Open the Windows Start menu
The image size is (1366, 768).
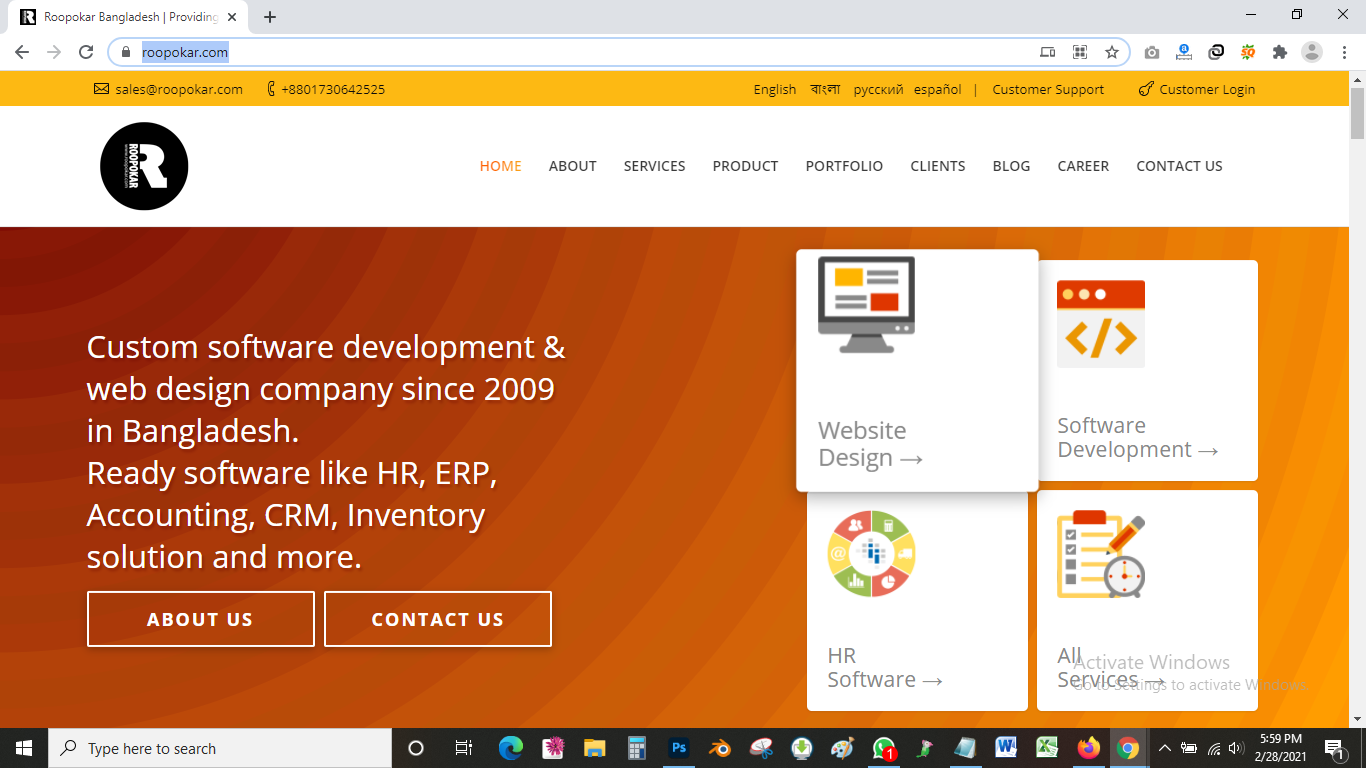click(x=24, y=748)
